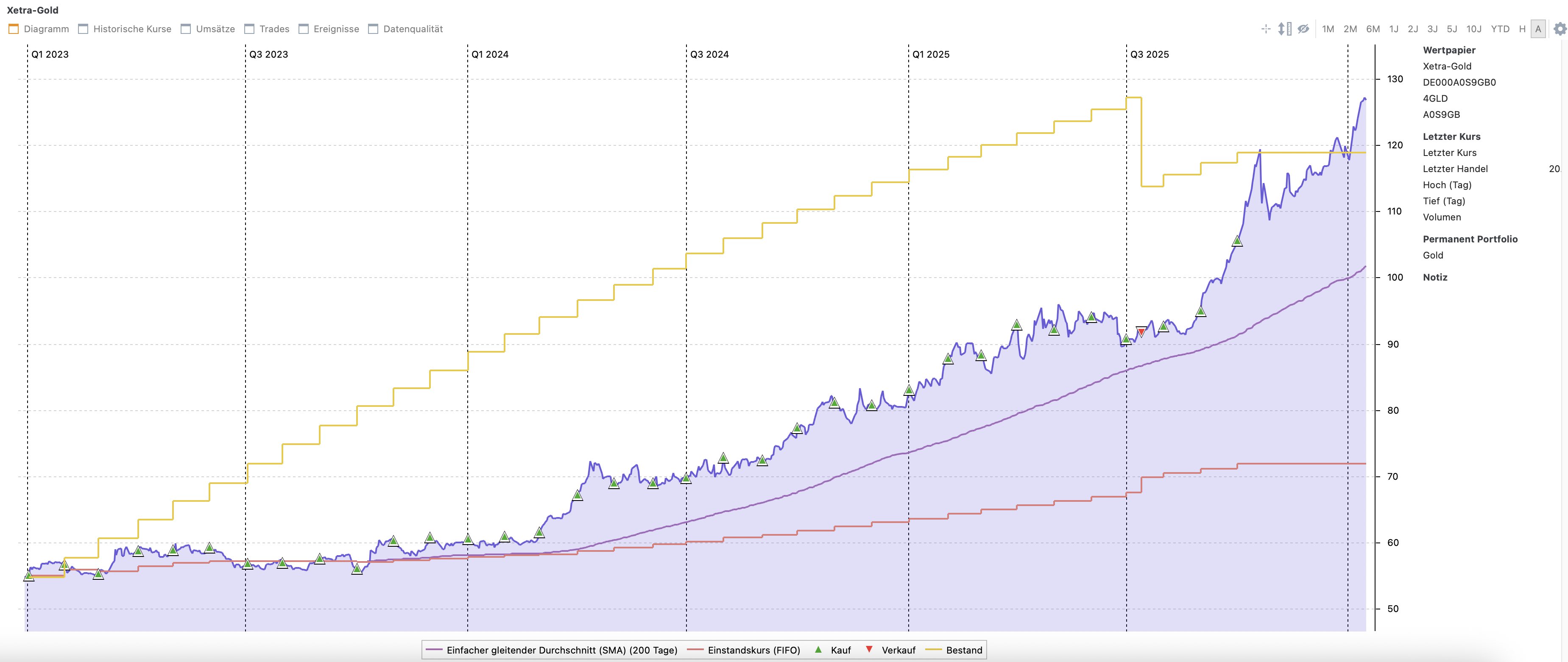Check the Umsätze view option
Screen dimensions: 1568x662
point(186,28)
